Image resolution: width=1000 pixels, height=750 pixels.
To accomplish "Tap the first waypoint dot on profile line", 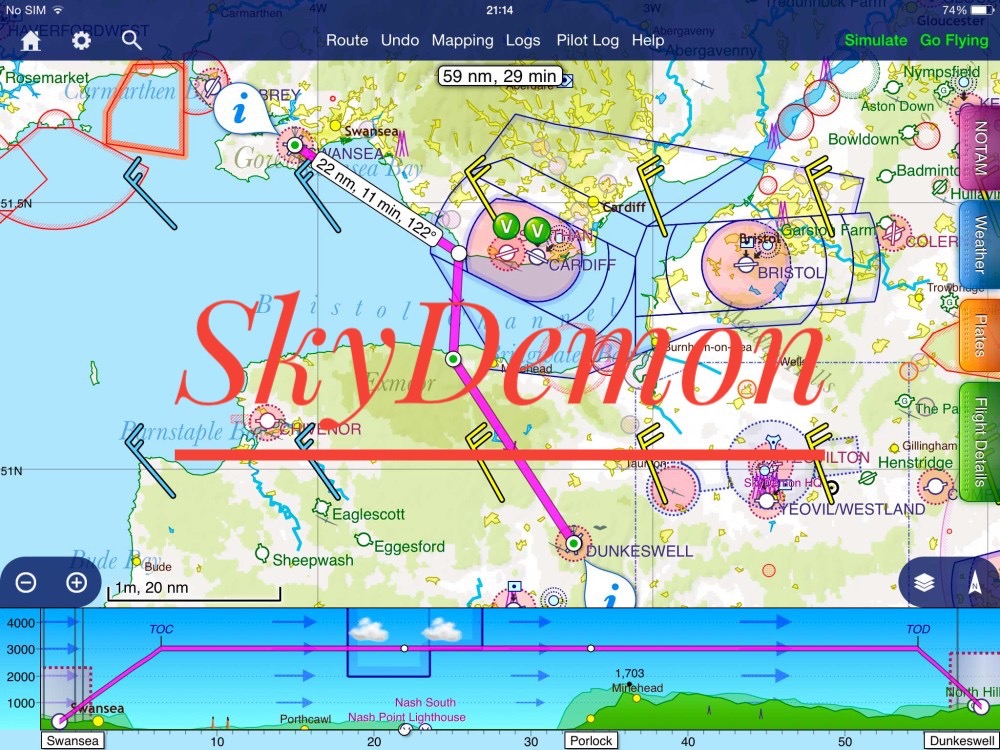I will [404, 649].
